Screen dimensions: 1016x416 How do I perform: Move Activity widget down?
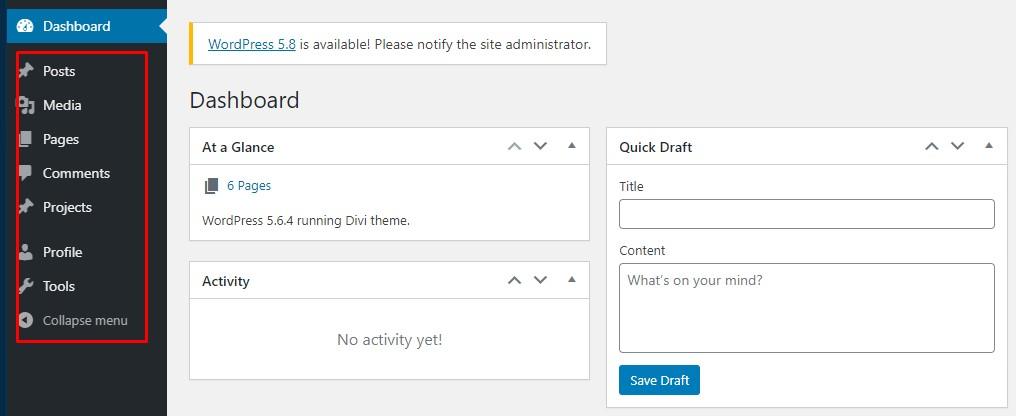[x=540, y=281]
